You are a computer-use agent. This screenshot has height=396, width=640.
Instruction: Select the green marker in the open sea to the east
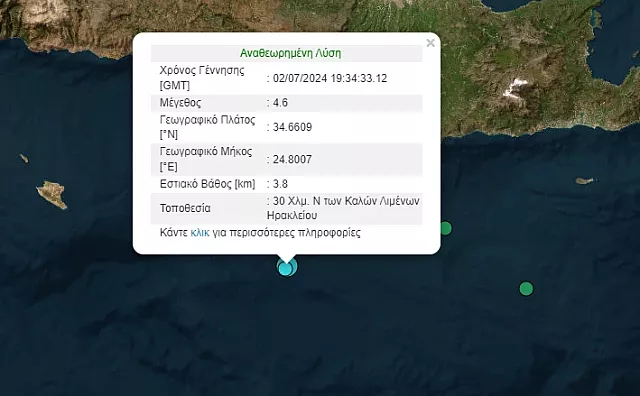pos(526,288)
